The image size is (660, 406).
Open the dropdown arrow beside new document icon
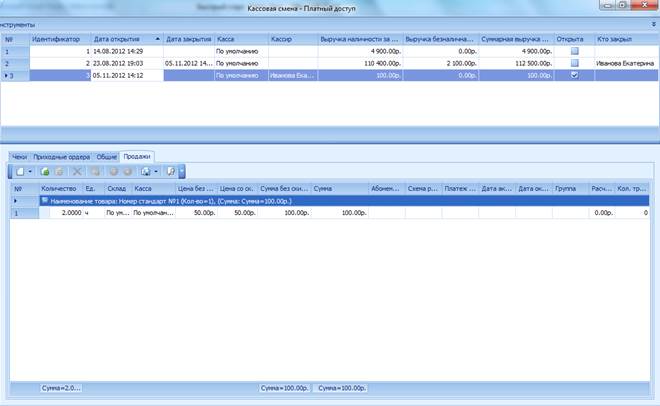(32, 172)
